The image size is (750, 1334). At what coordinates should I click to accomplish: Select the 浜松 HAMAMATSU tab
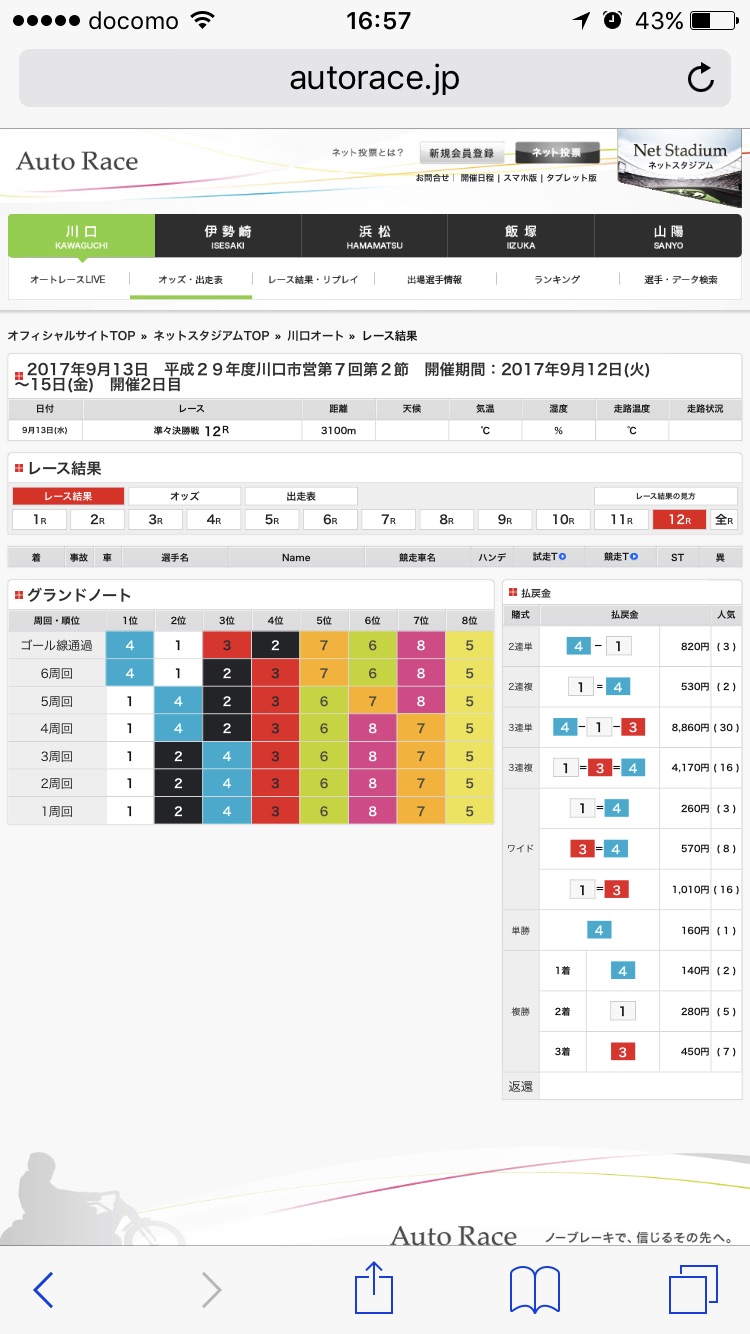(x=375, y=236)
